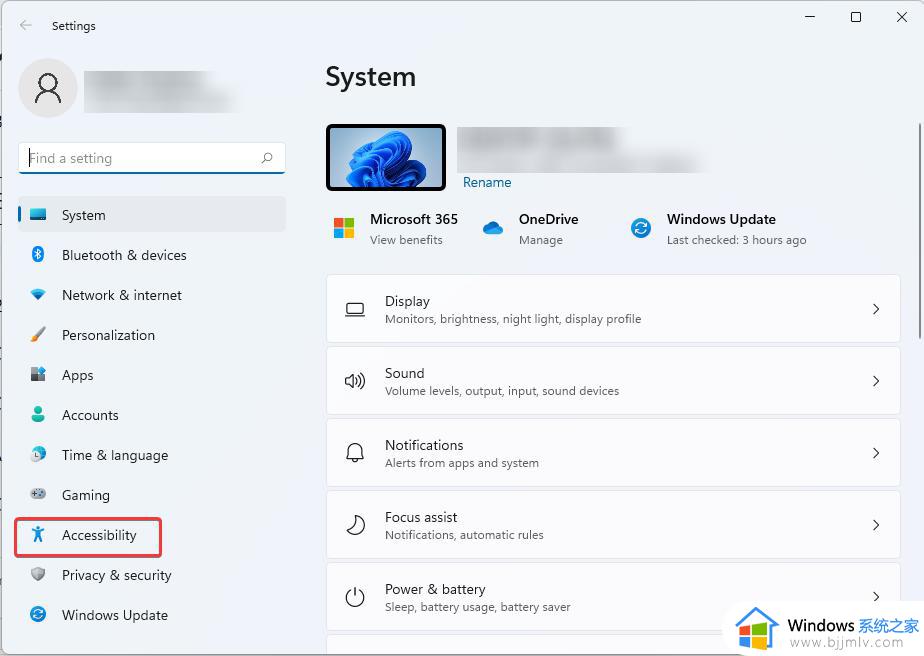Click the OneDrive cloud icon
This screenshot has height=656, width=924.
493,228
